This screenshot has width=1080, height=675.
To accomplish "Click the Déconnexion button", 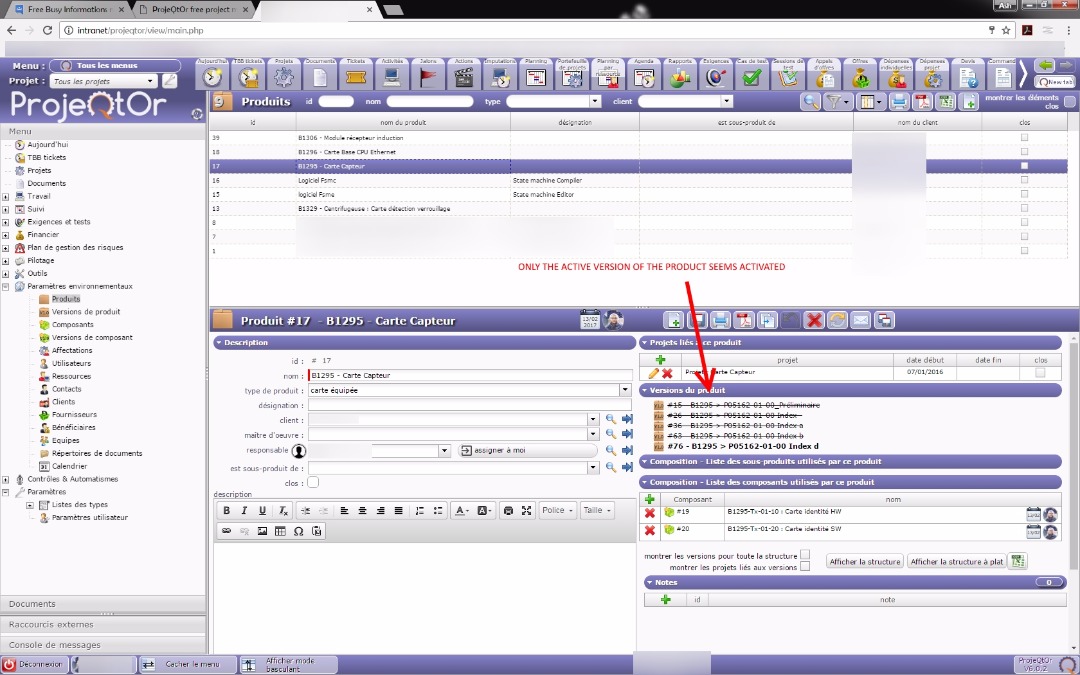I will [x=34, y=665].
